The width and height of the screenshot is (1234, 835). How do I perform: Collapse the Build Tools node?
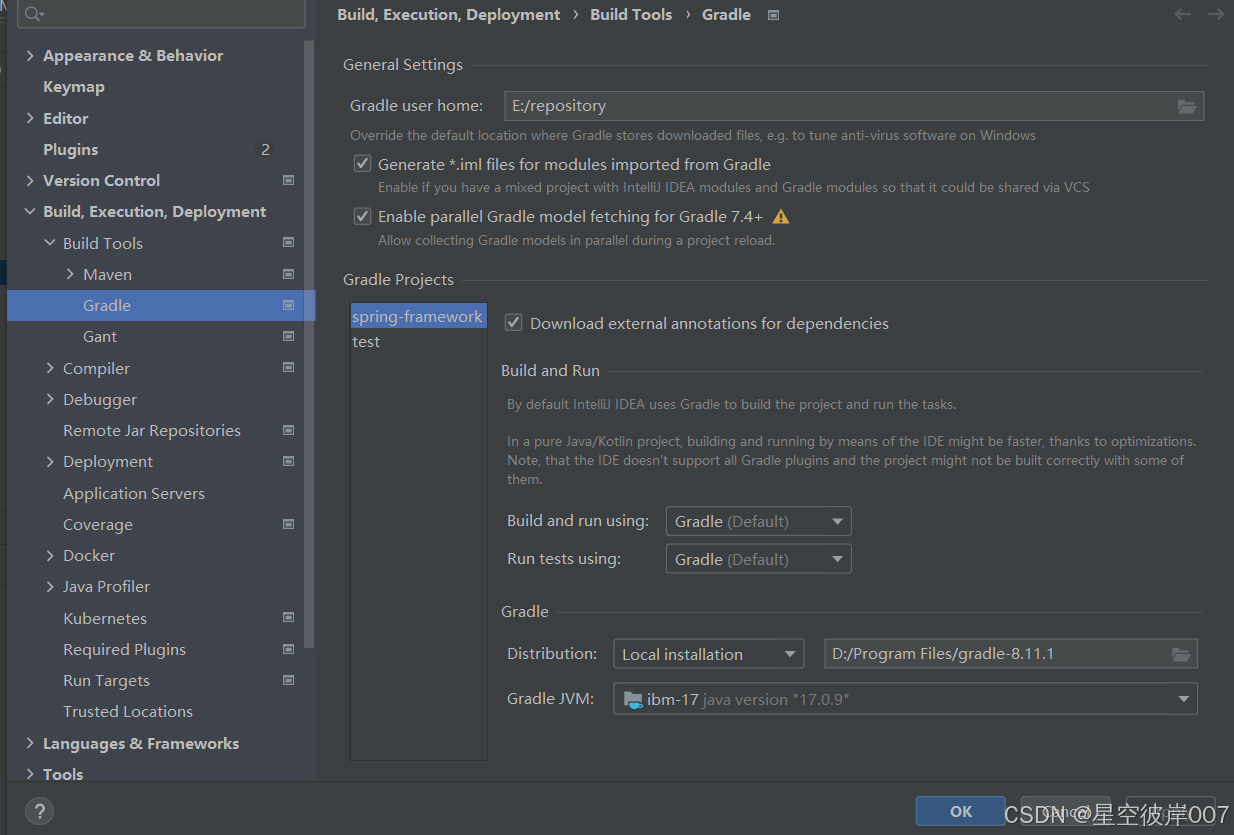click(50, 243)
